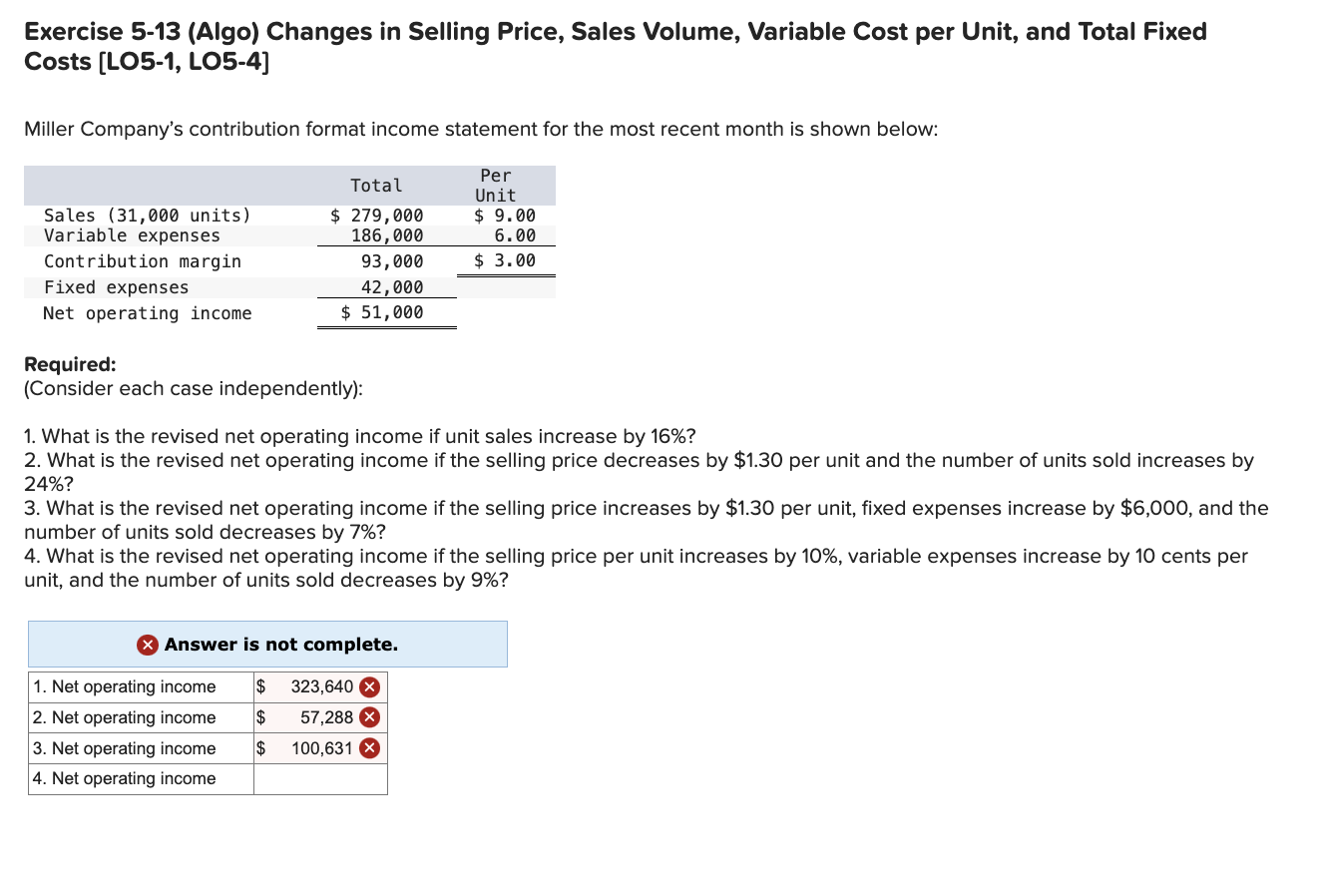Click the X icon in the answer banner
This screenshot has width=1325, height=896.
click(148, 644)
